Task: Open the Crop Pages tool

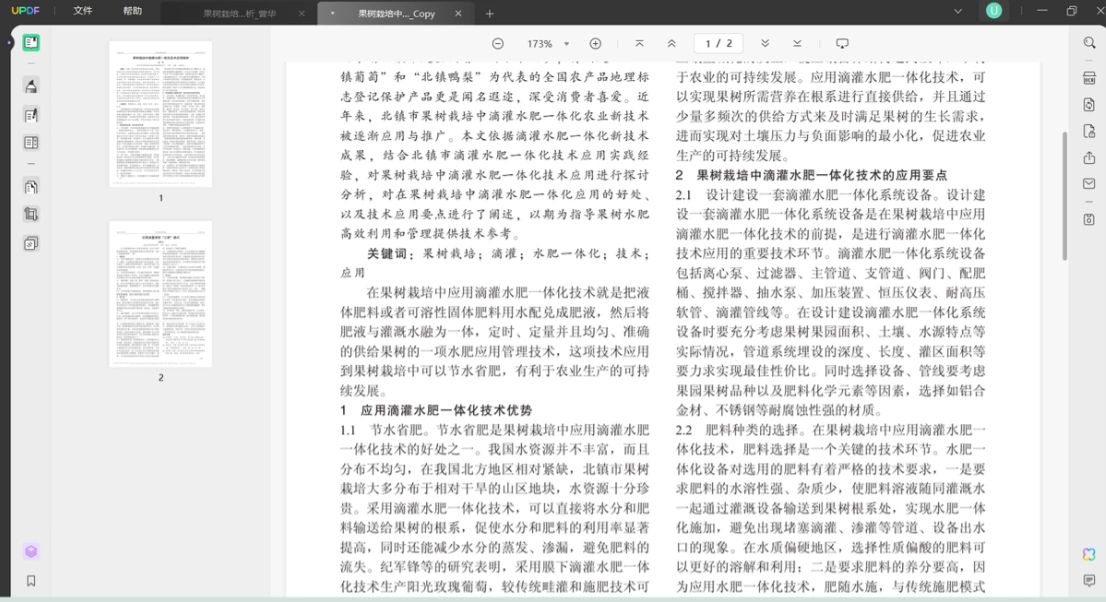Action: (x=31, y=215)
